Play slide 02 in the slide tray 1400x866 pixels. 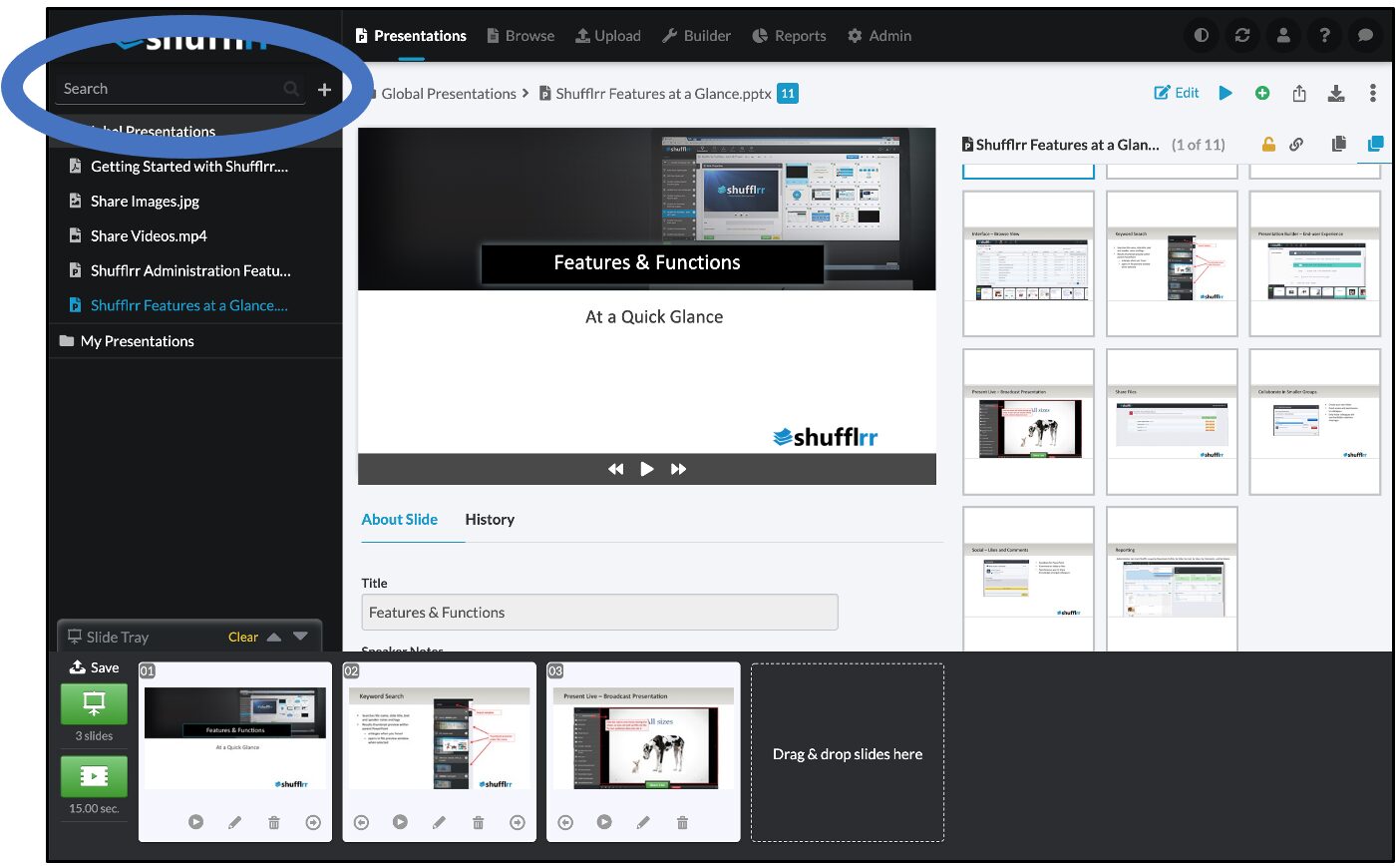[400, 822]
